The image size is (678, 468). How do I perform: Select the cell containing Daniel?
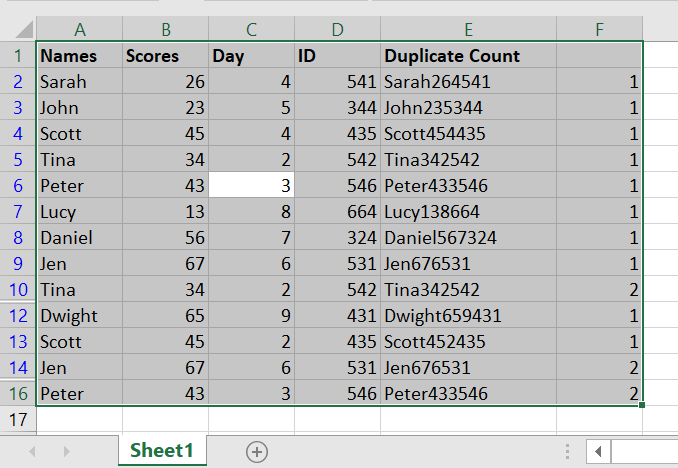pyautogui.click(x=80, y=237)
